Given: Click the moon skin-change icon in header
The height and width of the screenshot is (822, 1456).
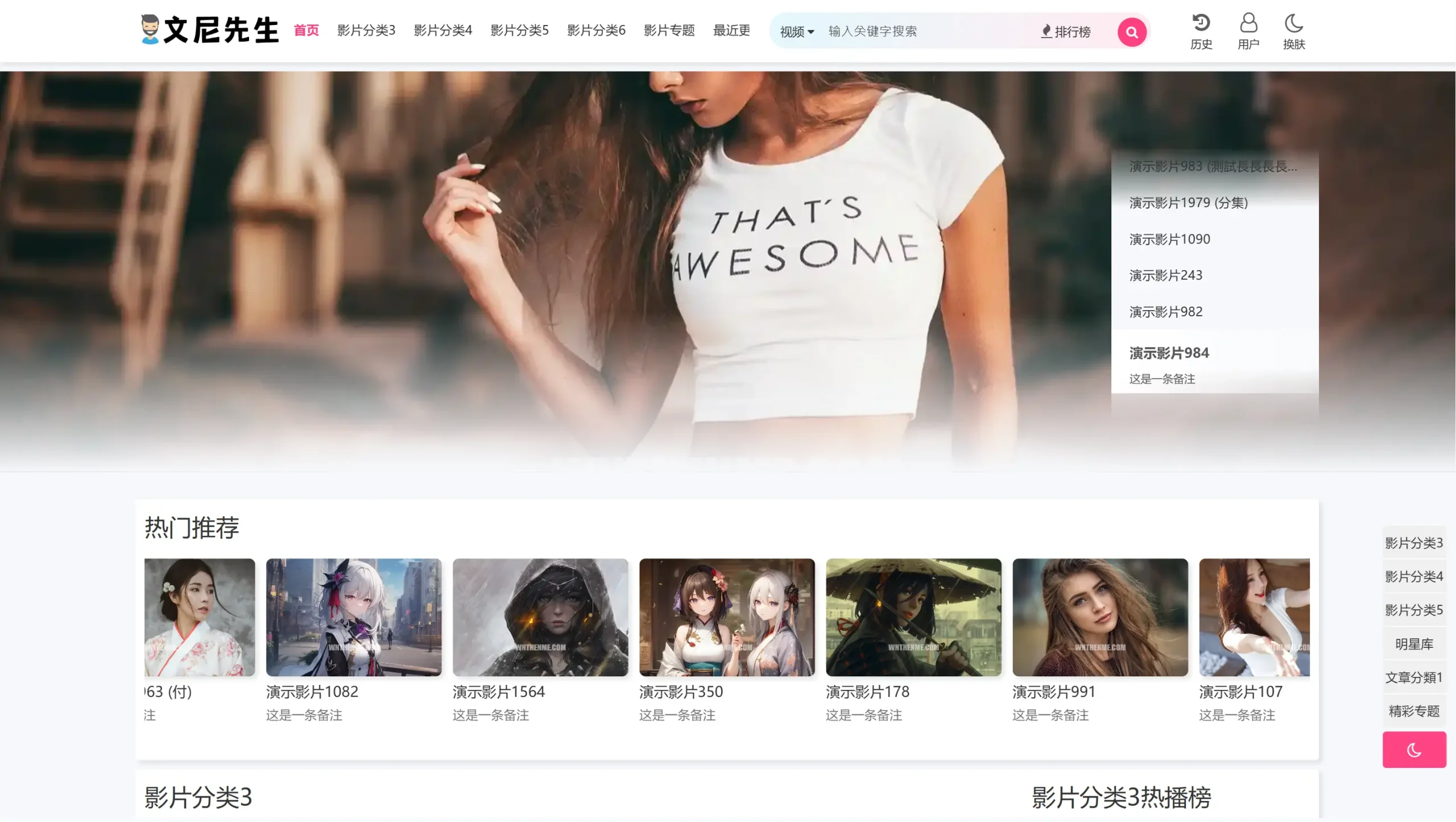Looking at the screenshot, I should [x=1293, y=23].
